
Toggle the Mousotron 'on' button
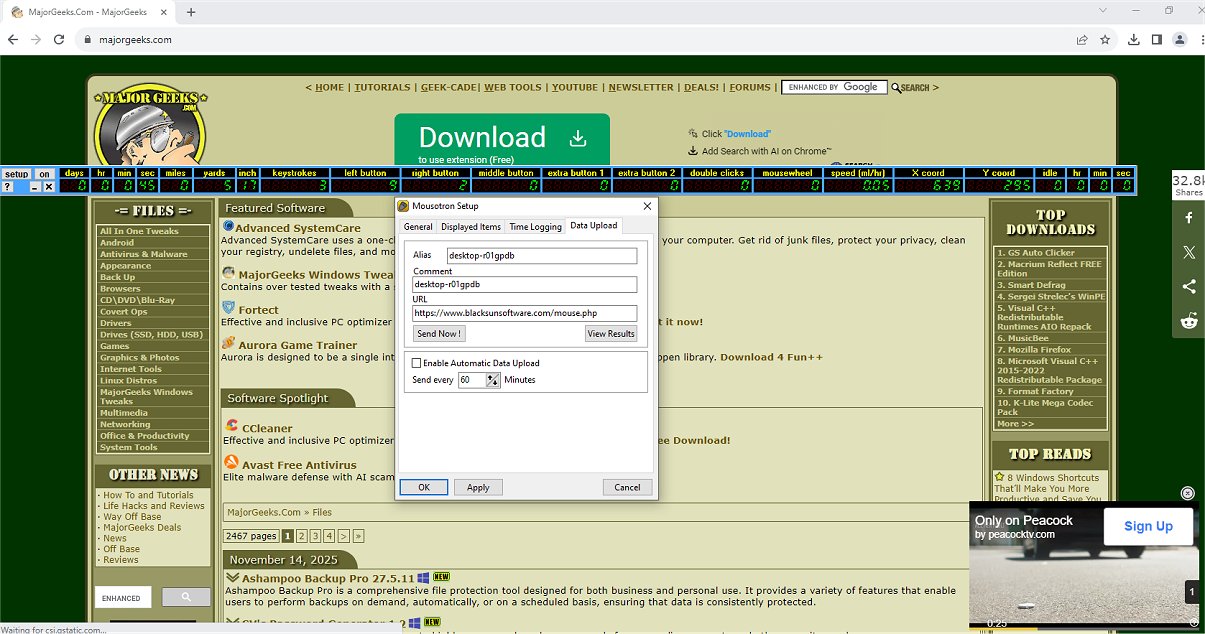(x=44, y=174)
